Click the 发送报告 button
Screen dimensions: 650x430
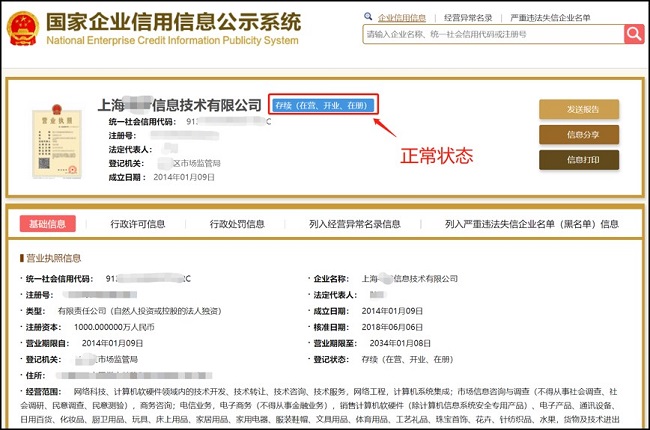579,109
